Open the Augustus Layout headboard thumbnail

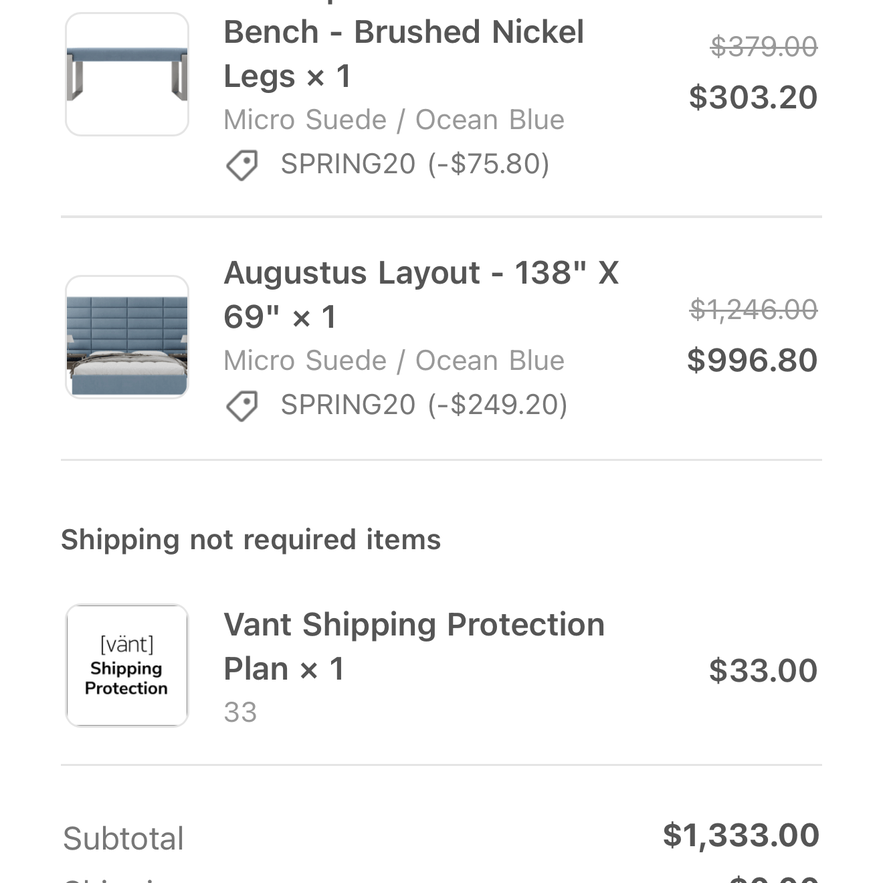click(127, 337)
